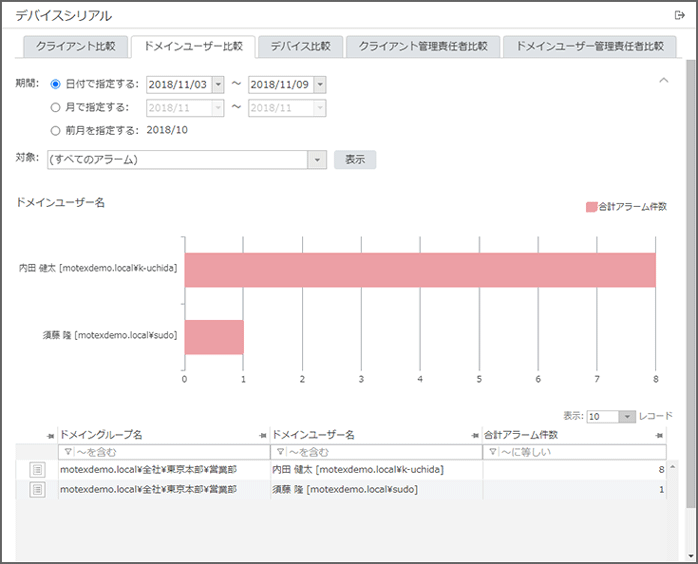This screenshot has width=698, height=564.
Task: Select 月で指定する radio button
Action: [x=55, y=107]
